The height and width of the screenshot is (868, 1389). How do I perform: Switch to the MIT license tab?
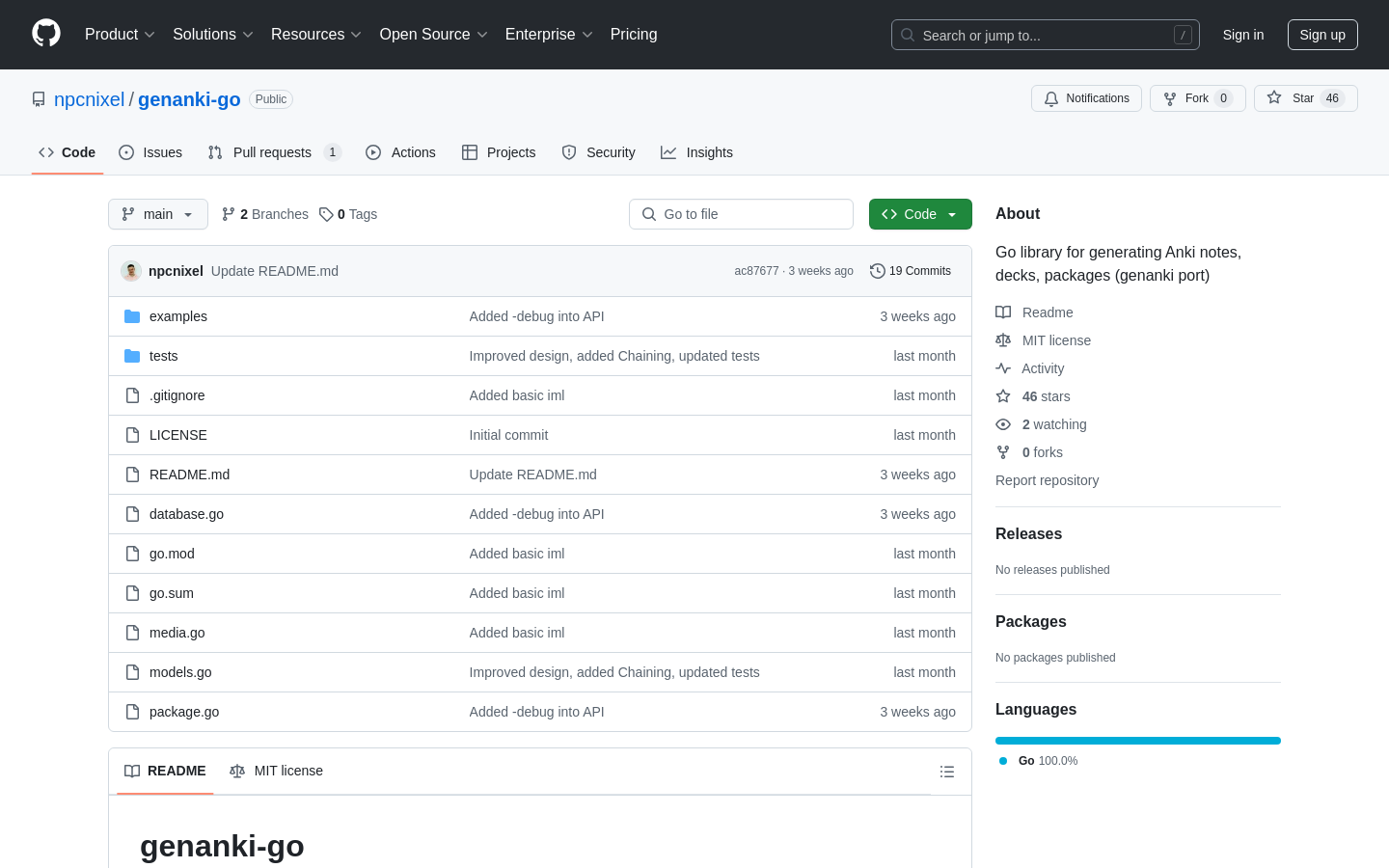coord(276,771)
